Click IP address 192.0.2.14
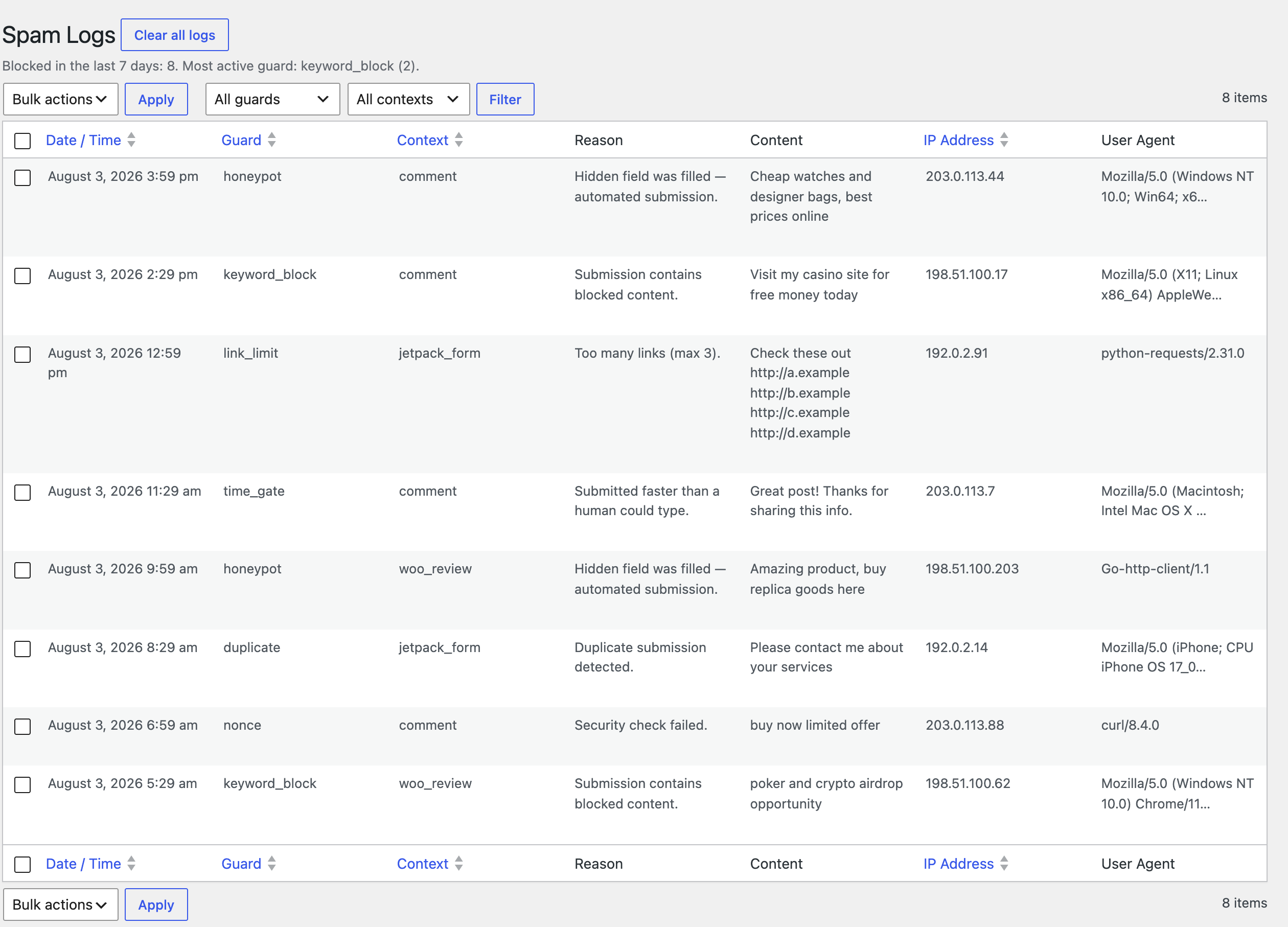 957,647
